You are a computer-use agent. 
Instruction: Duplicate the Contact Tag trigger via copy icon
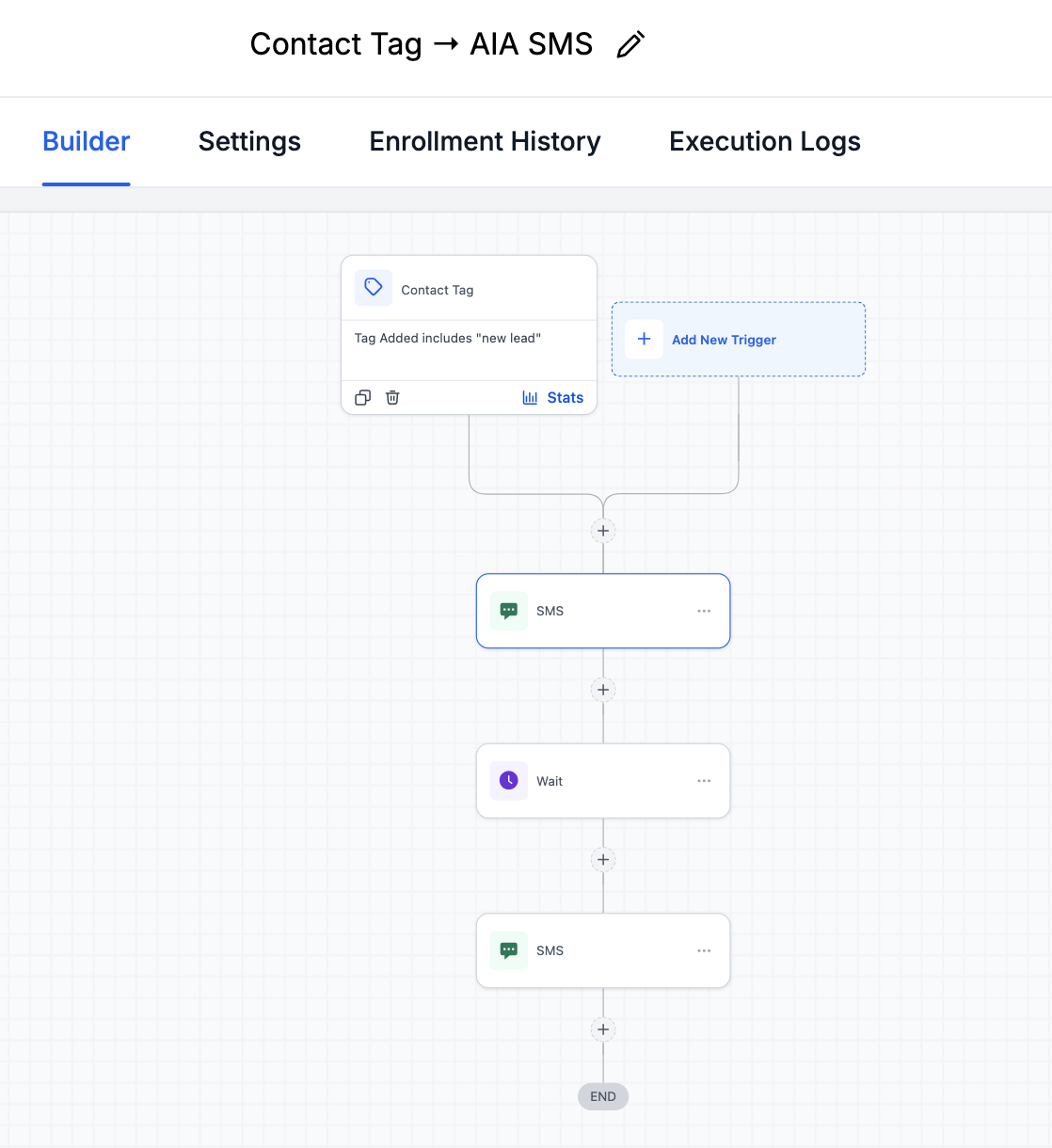[x=362, y=397]
